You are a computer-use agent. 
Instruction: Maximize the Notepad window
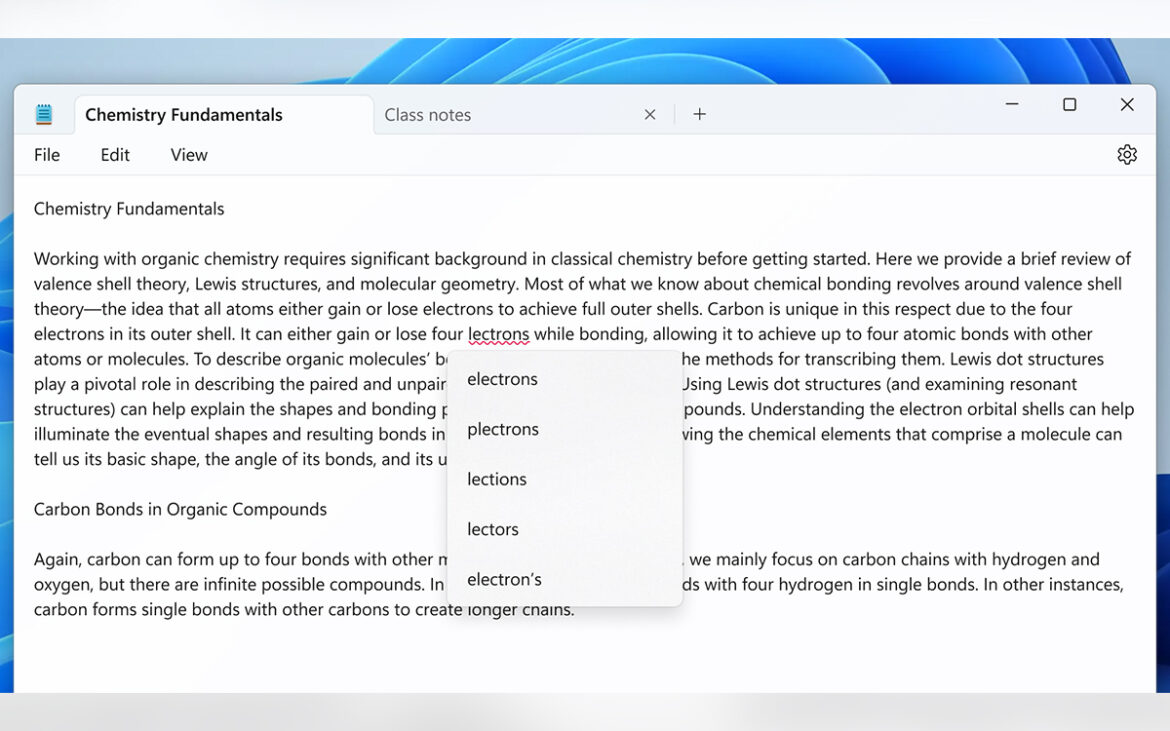pos(1069,105)
